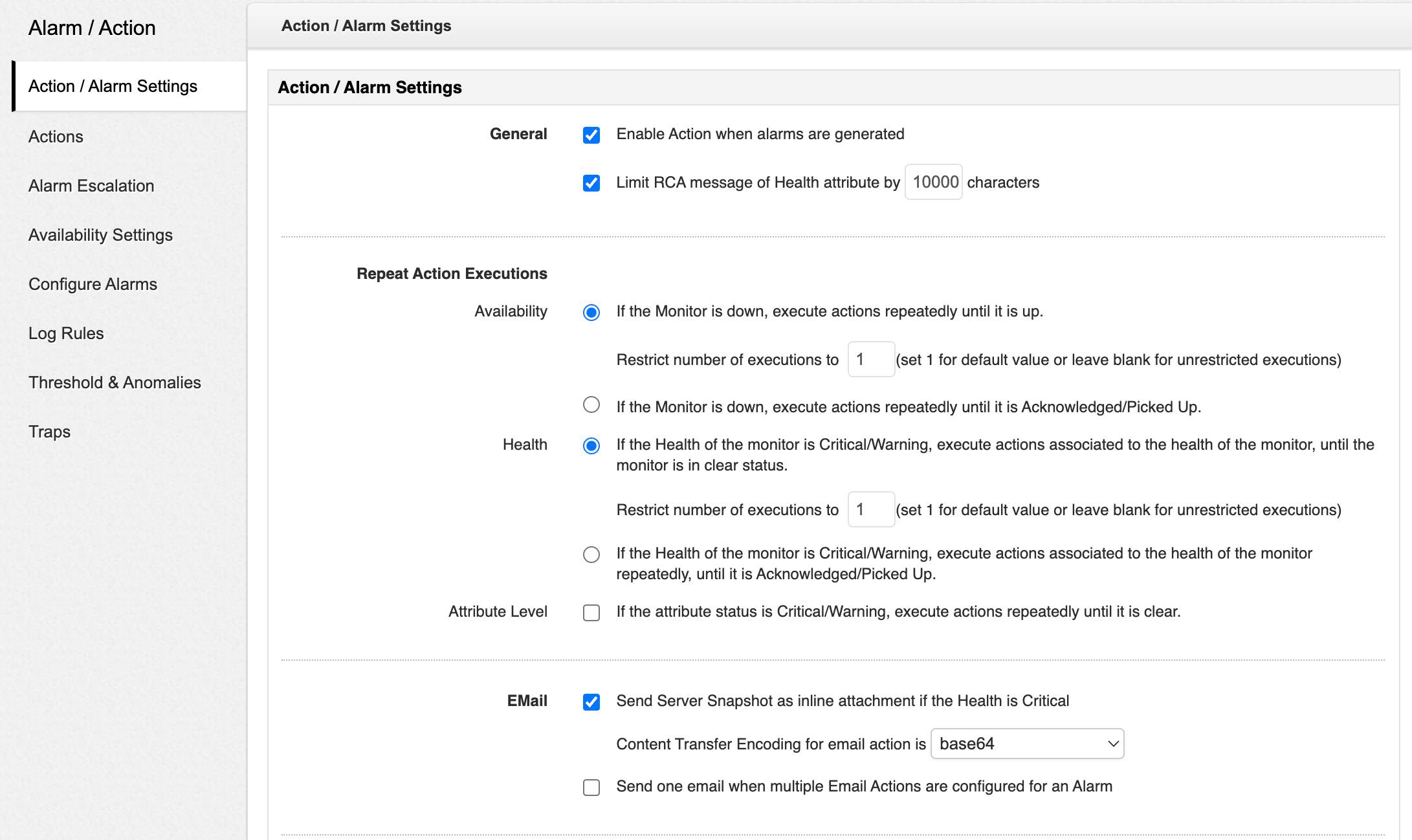
Task: Select Action / Alarm Settings sidebar item
Action: point(113,86)
